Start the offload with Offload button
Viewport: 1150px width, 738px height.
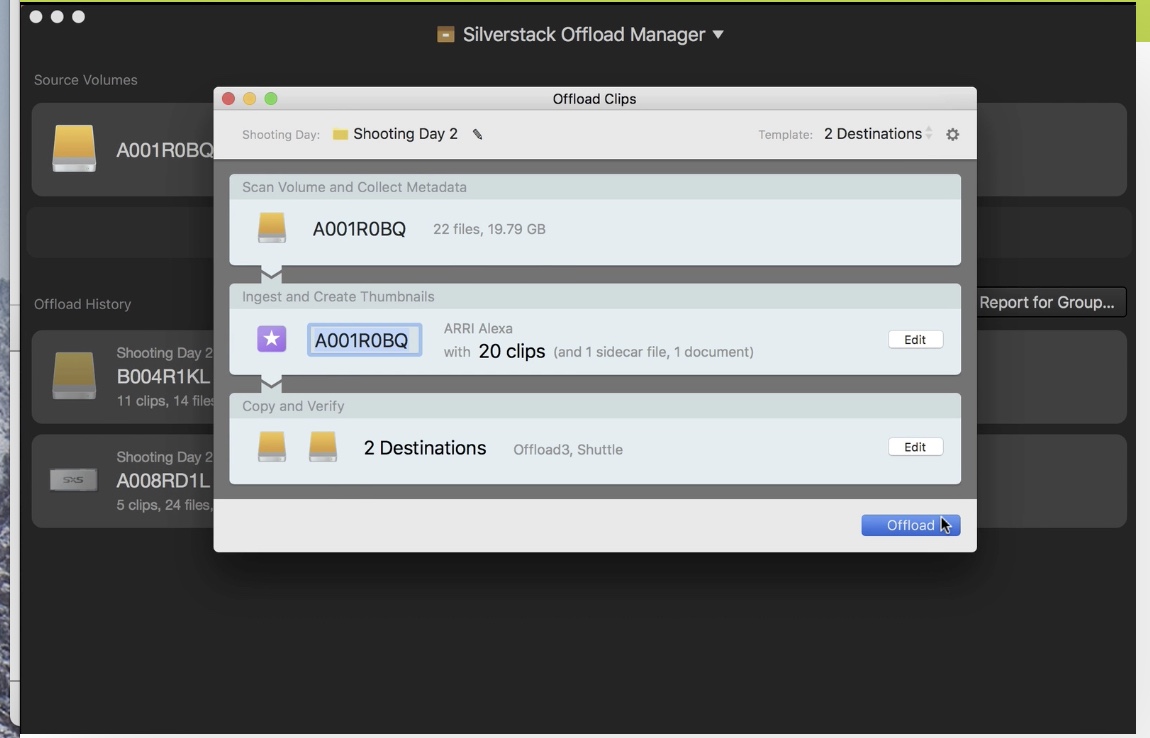click(910, 525)
